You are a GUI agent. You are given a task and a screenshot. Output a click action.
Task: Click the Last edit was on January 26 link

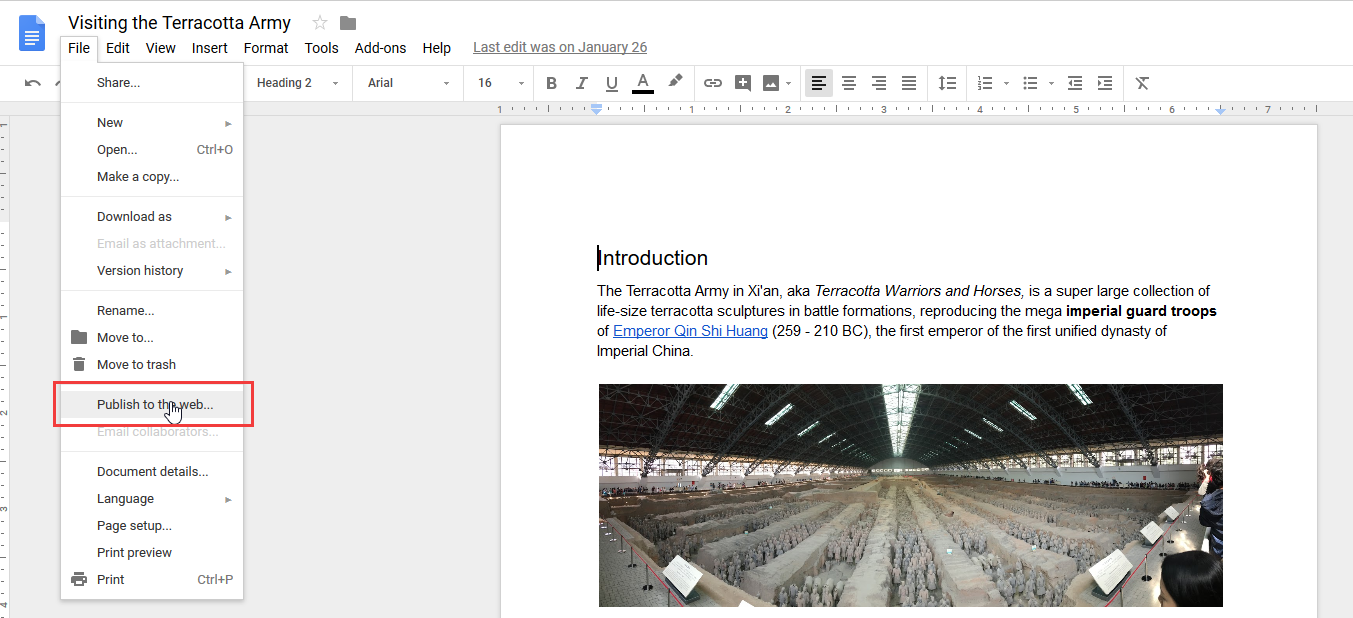(560, 47)
